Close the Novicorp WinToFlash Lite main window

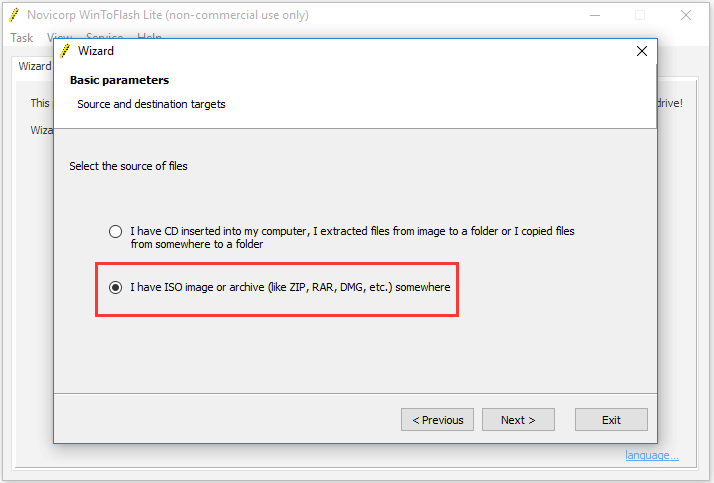point(686,15)
